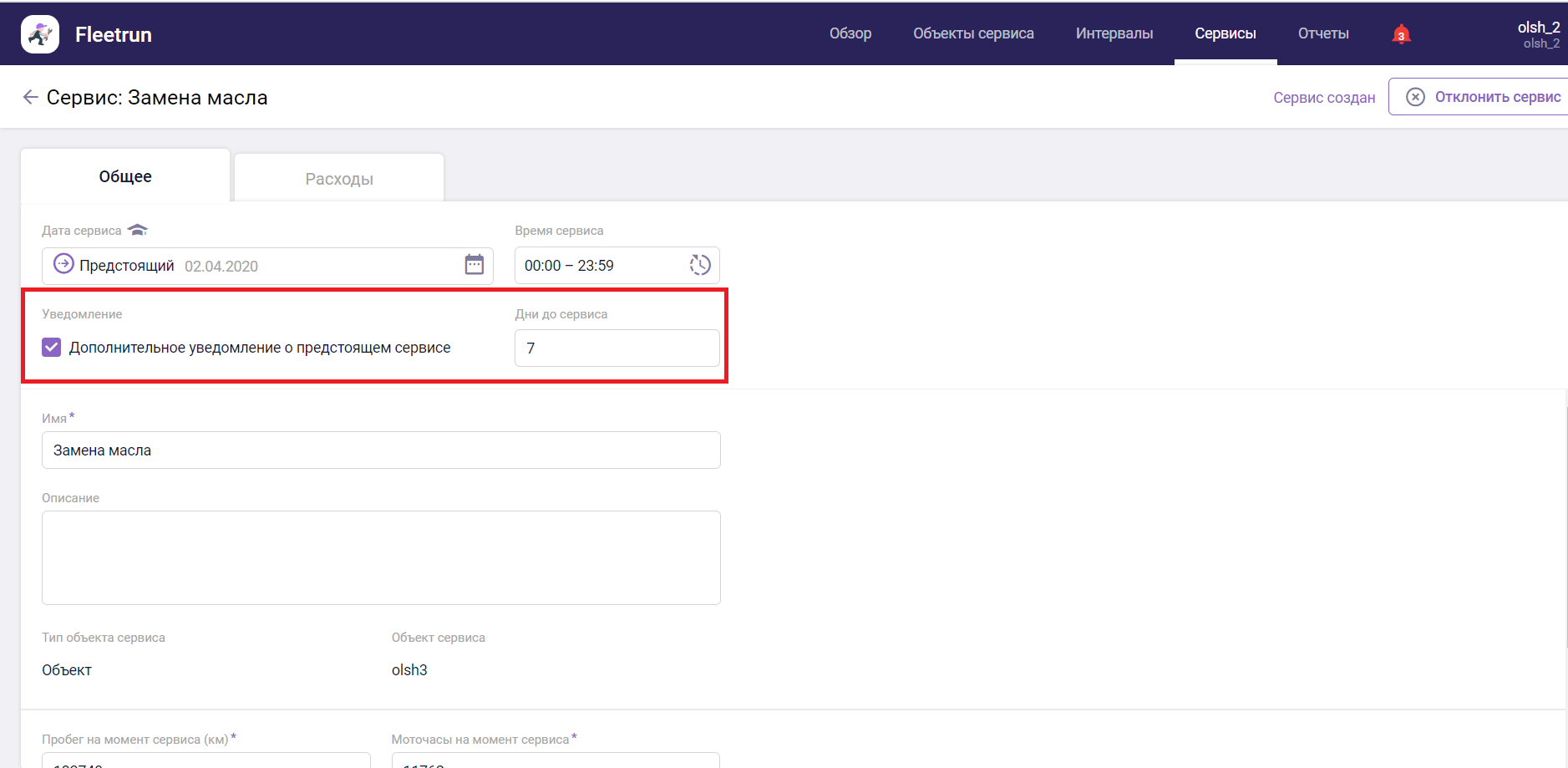1568x768 pixels.
Task: Go to the Интервалы menu item
Action: [x=1114, y=33]
